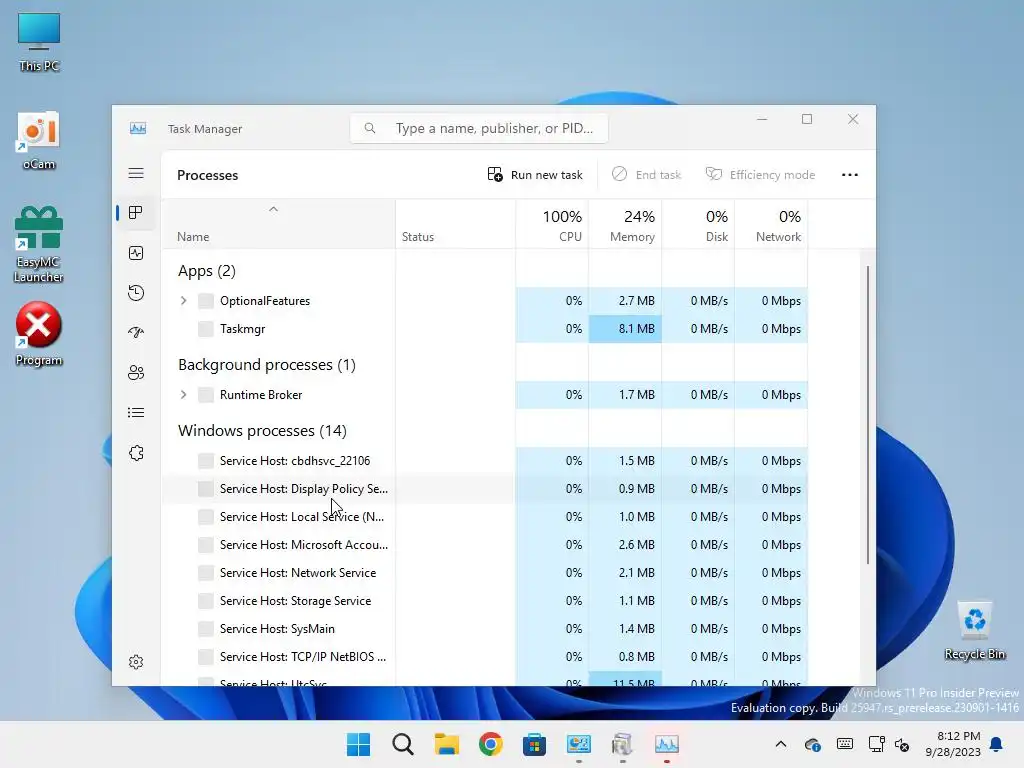Select Service Host: Network Service row
1024x768 pixels.
(x=485, y=573)
